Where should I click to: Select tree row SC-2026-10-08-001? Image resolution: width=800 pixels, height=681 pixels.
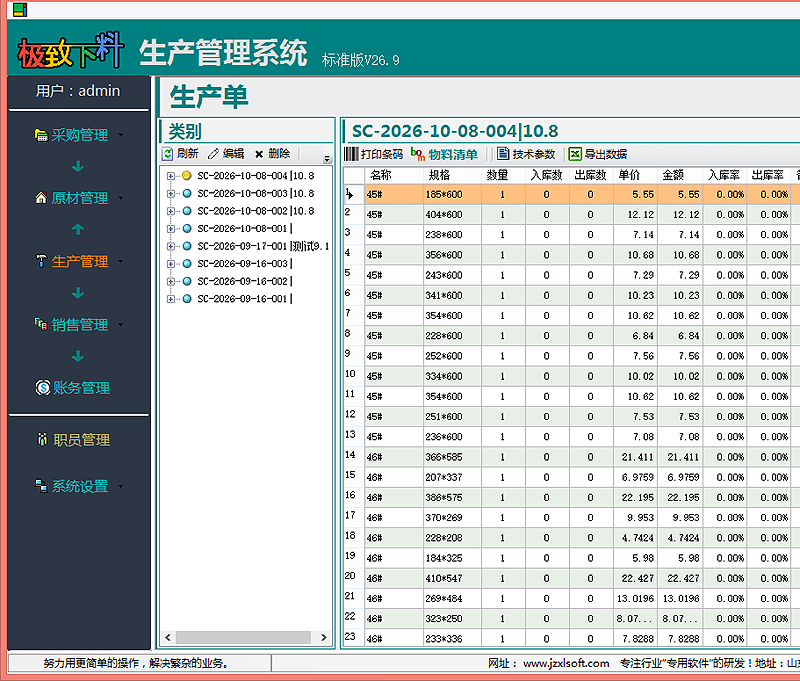pyautogui.click(x=245, y=229)
